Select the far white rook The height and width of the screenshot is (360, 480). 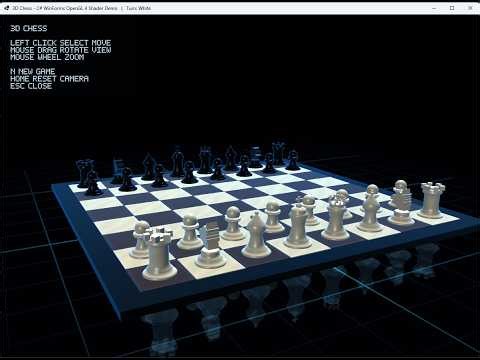coord(432,200)
